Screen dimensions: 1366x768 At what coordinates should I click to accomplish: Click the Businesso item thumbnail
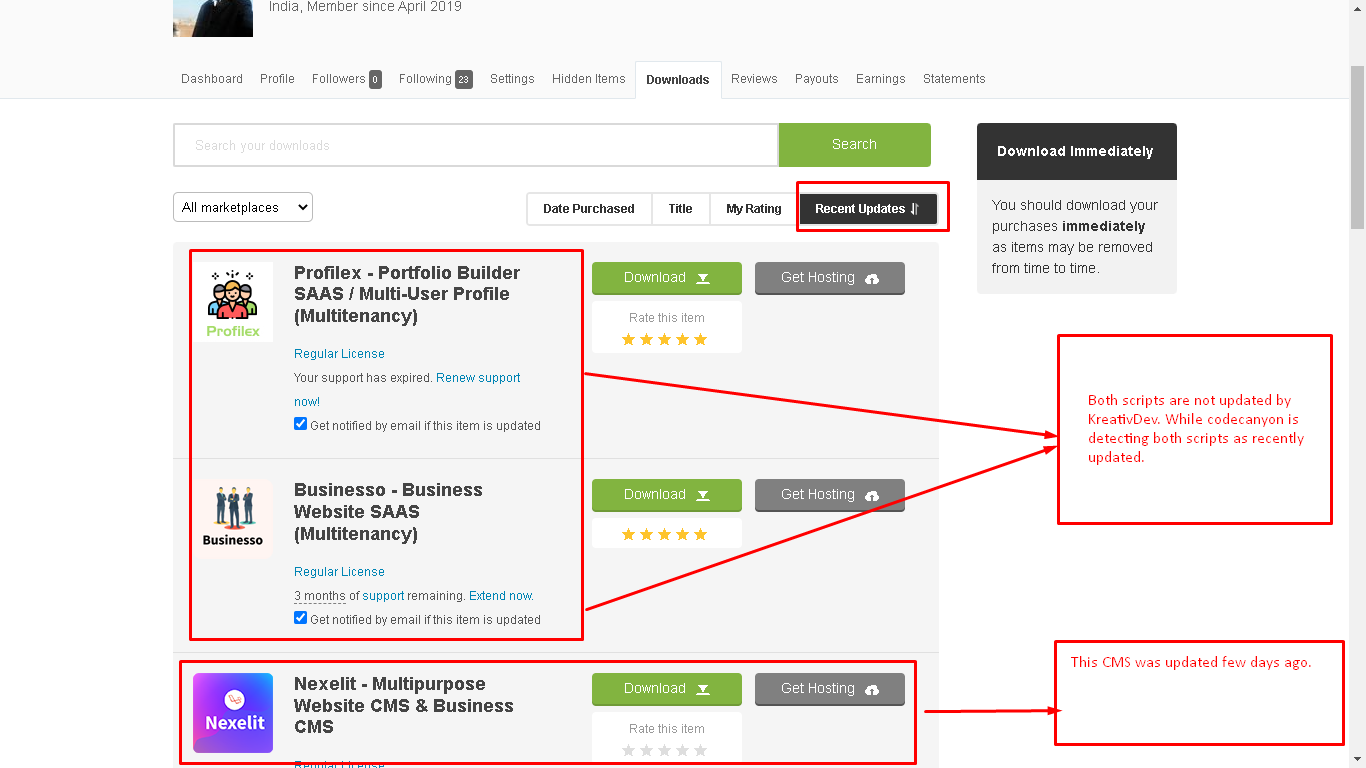coord(233,519)
